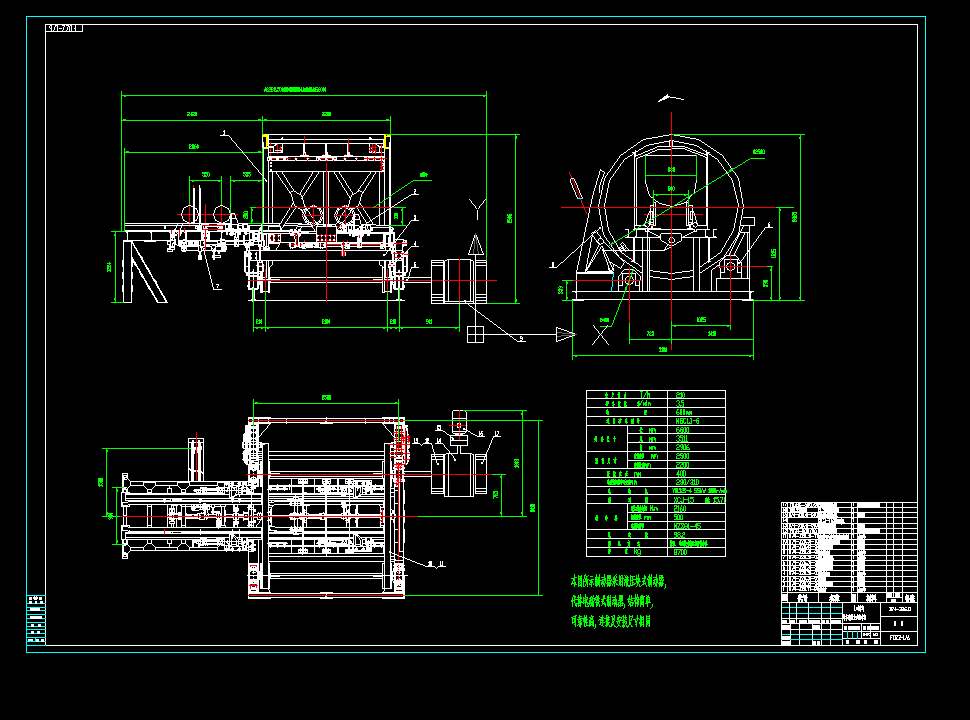Click the value 400 in the specification table
970x720 pixels.
click(x=680, y=473)
